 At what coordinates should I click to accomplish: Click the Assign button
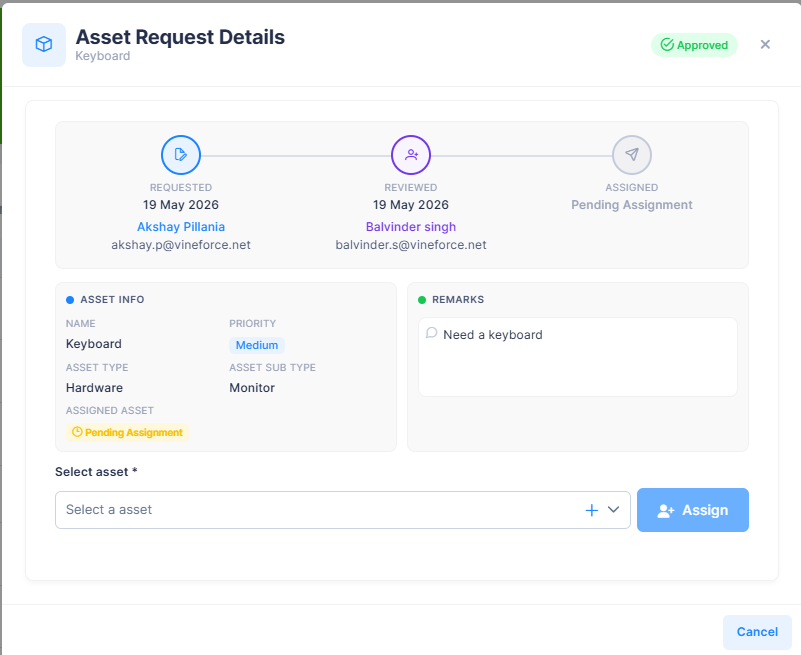click(x=693, y=510)
